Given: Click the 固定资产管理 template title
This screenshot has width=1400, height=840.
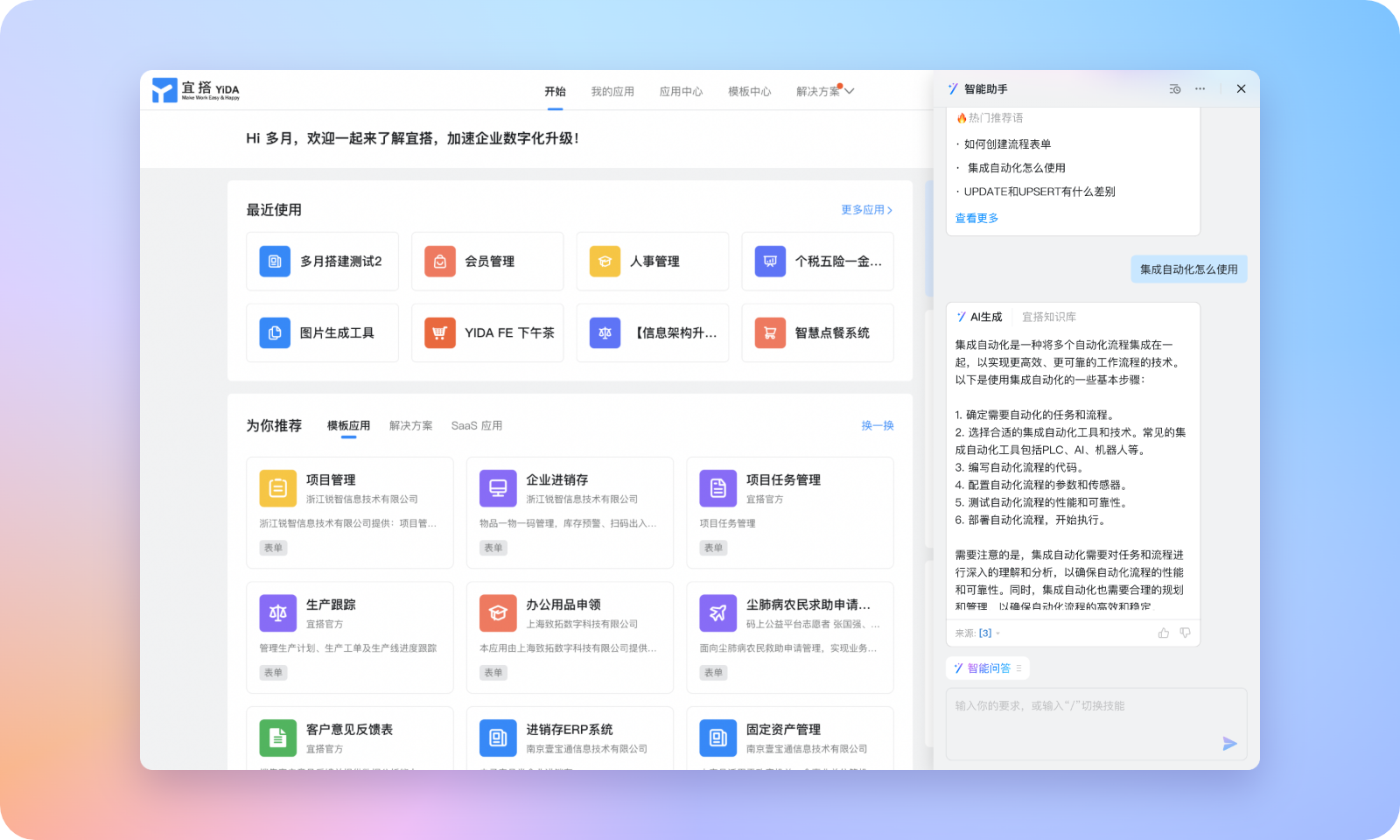Looking at the screenshot, I should [x=783, y=729].
